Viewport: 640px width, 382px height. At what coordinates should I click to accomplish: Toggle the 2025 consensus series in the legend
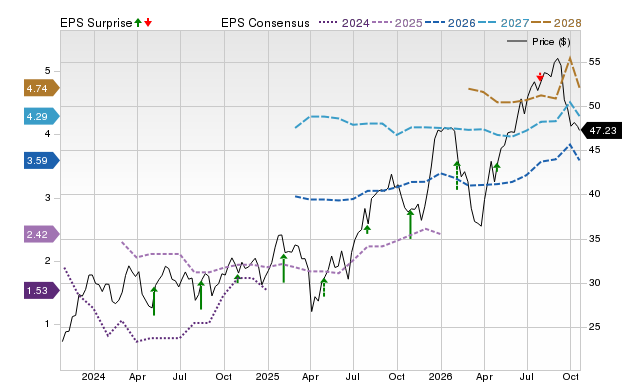[397, 23]
